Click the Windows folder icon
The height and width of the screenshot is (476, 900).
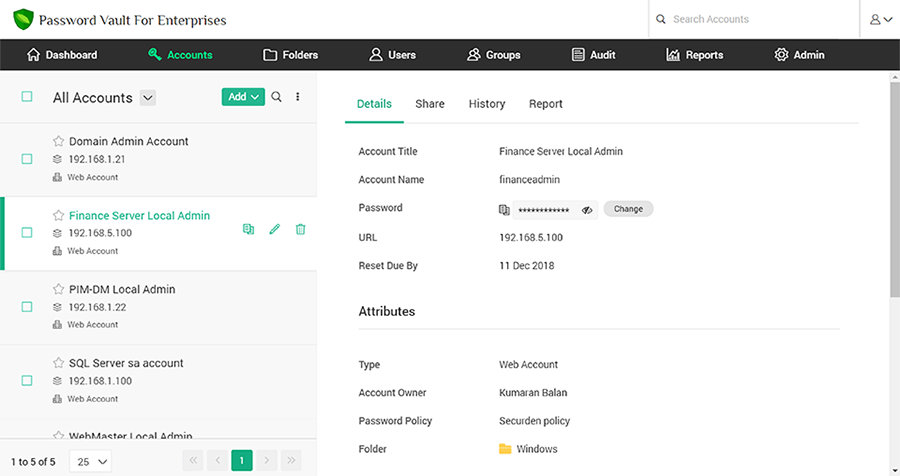point(505,449)
